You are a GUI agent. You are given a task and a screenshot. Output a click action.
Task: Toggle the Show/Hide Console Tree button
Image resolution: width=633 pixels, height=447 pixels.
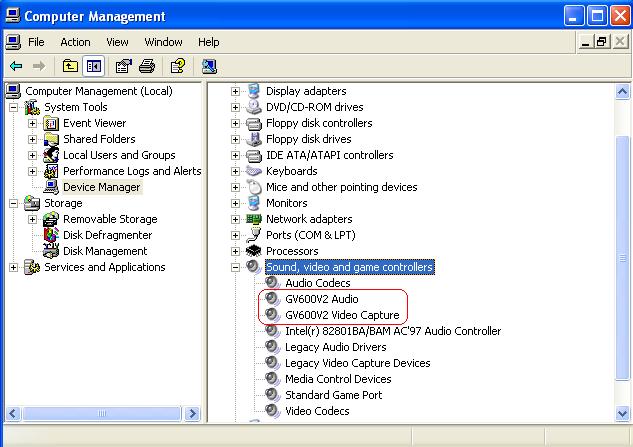tap(94, 66)
